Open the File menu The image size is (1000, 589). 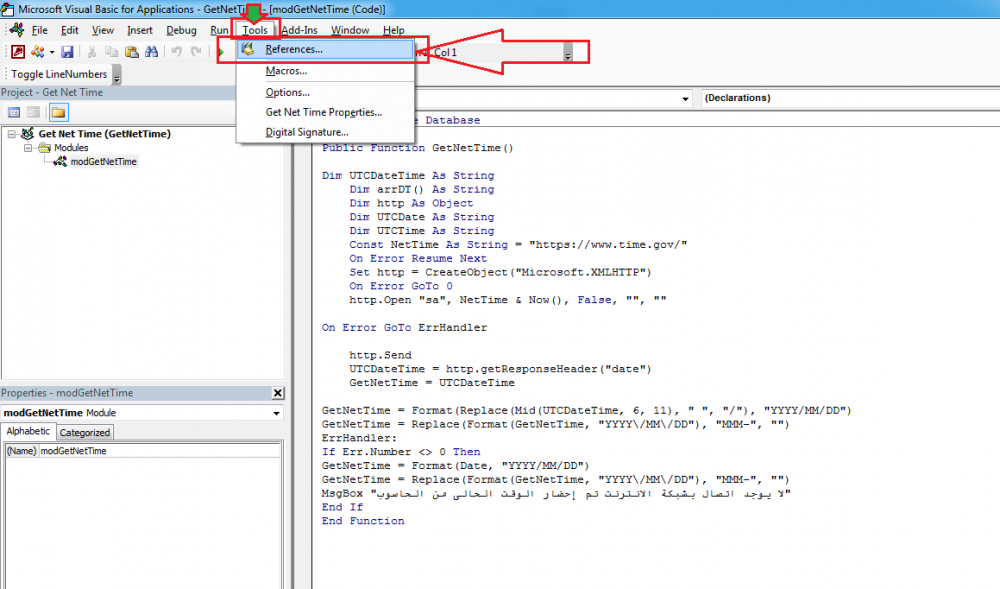[40, 30]
